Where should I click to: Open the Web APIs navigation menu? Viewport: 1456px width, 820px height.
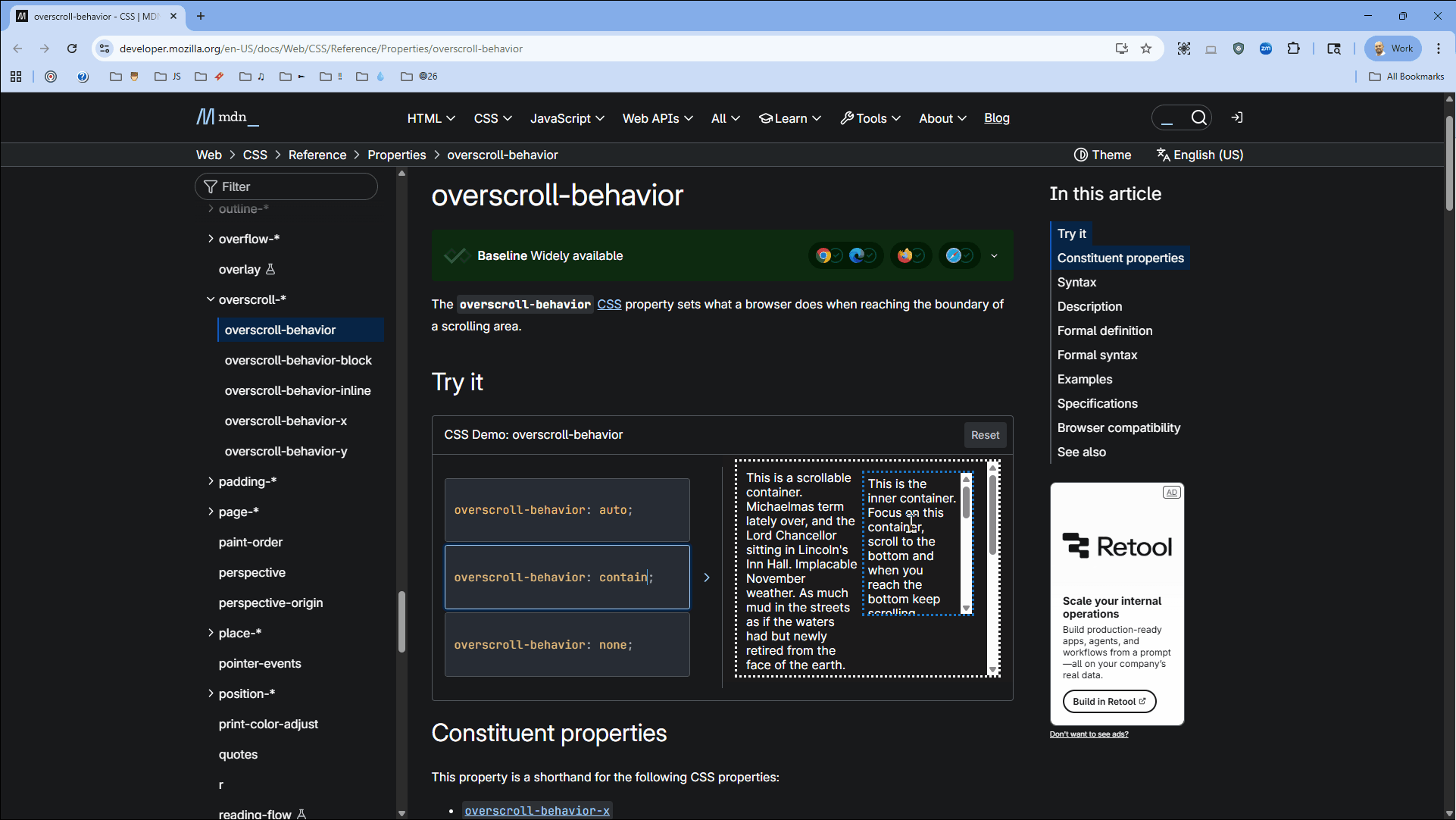click(657, 118)
